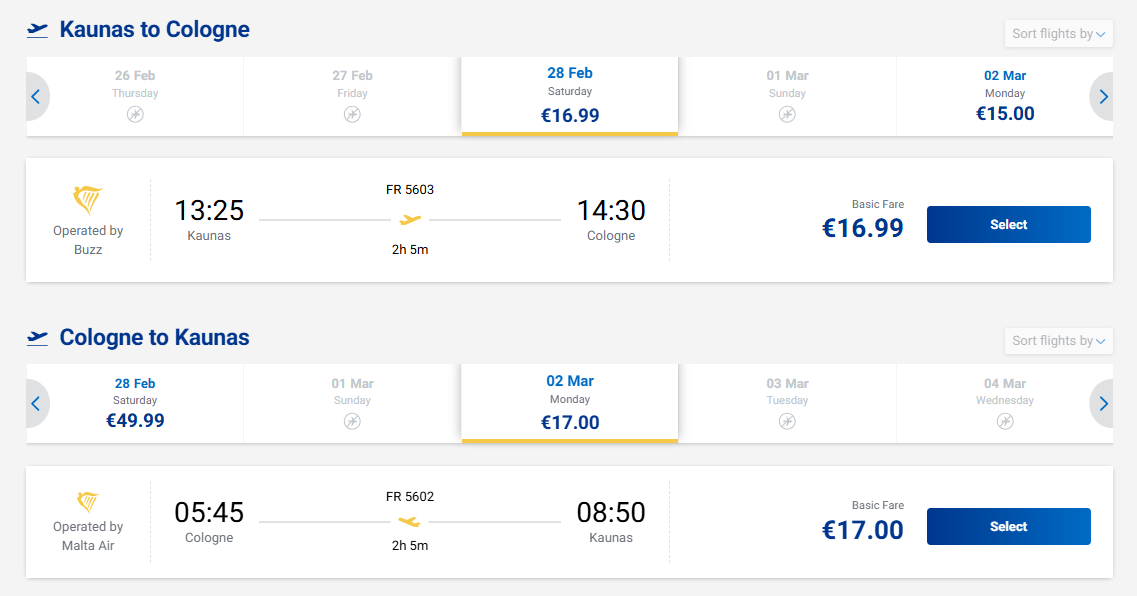Click the plane icon beside Cologne to Kaunas
Screen dimensions: 1137x596
(x=38, y=338)
